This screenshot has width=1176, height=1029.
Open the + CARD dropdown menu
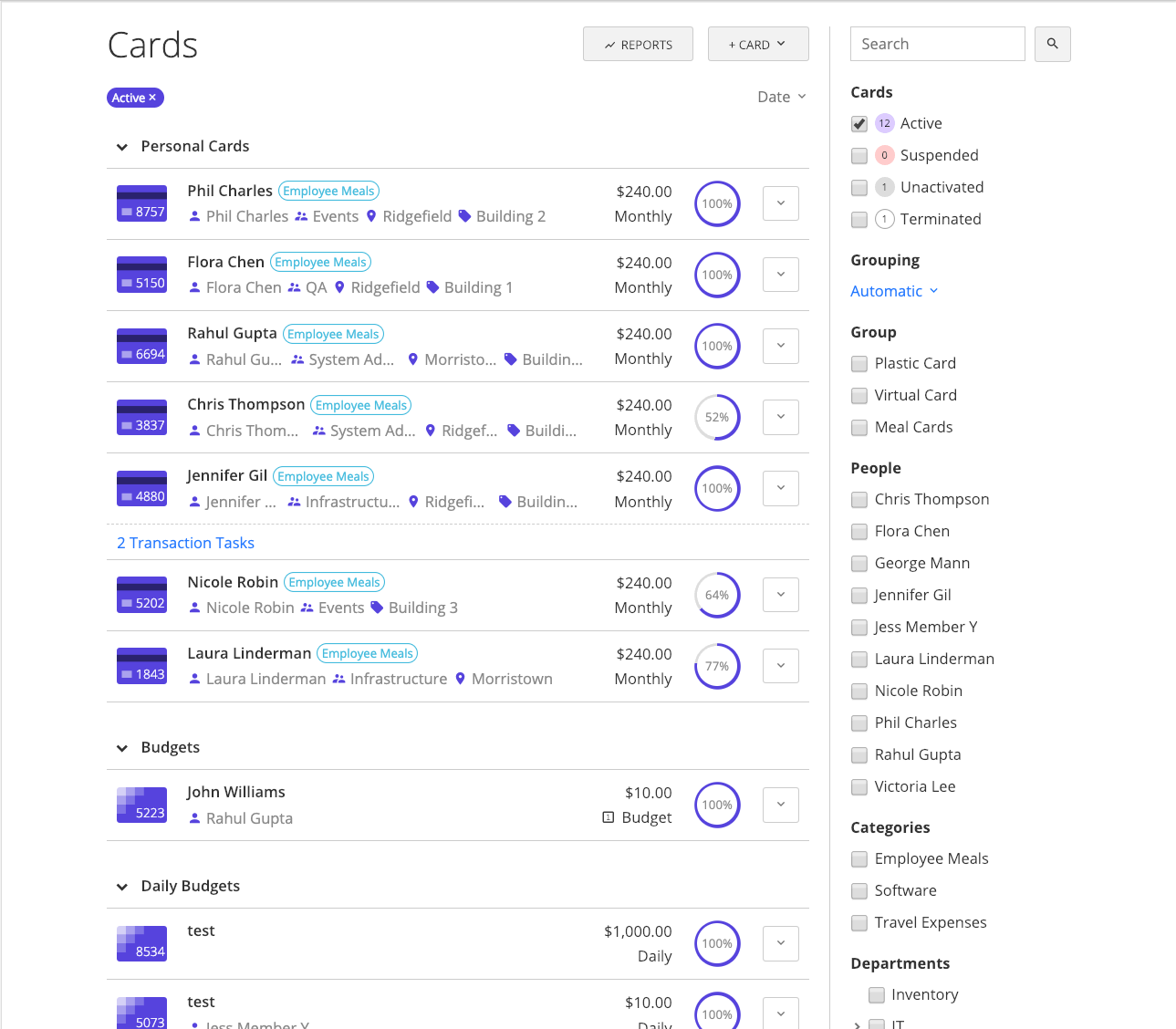(x=757, y=44)
